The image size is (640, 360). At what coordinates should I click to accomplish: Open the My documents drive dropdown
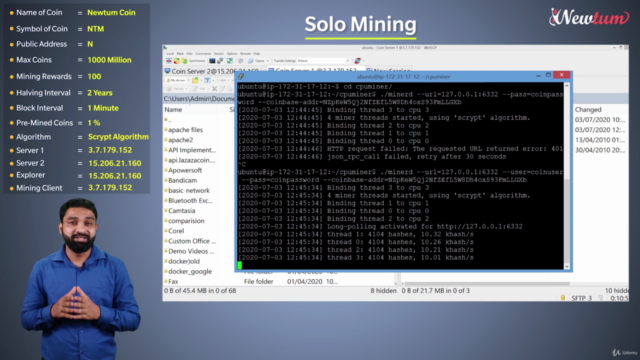[178, 80]
